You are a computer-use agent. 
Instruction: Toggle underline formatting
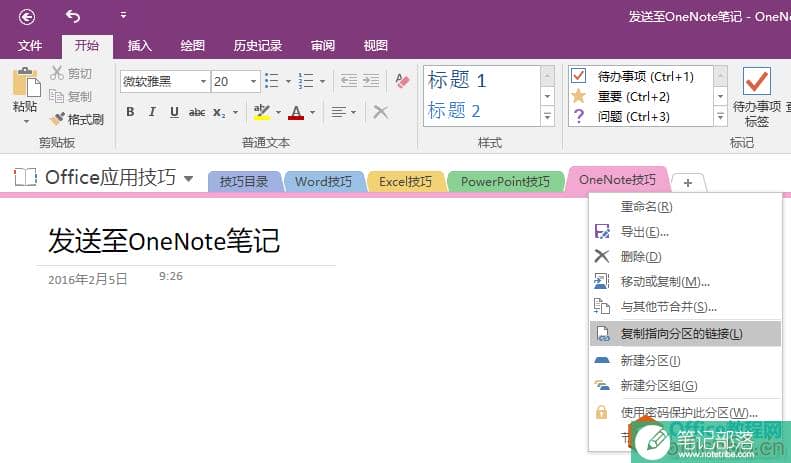tap(175, 112)
